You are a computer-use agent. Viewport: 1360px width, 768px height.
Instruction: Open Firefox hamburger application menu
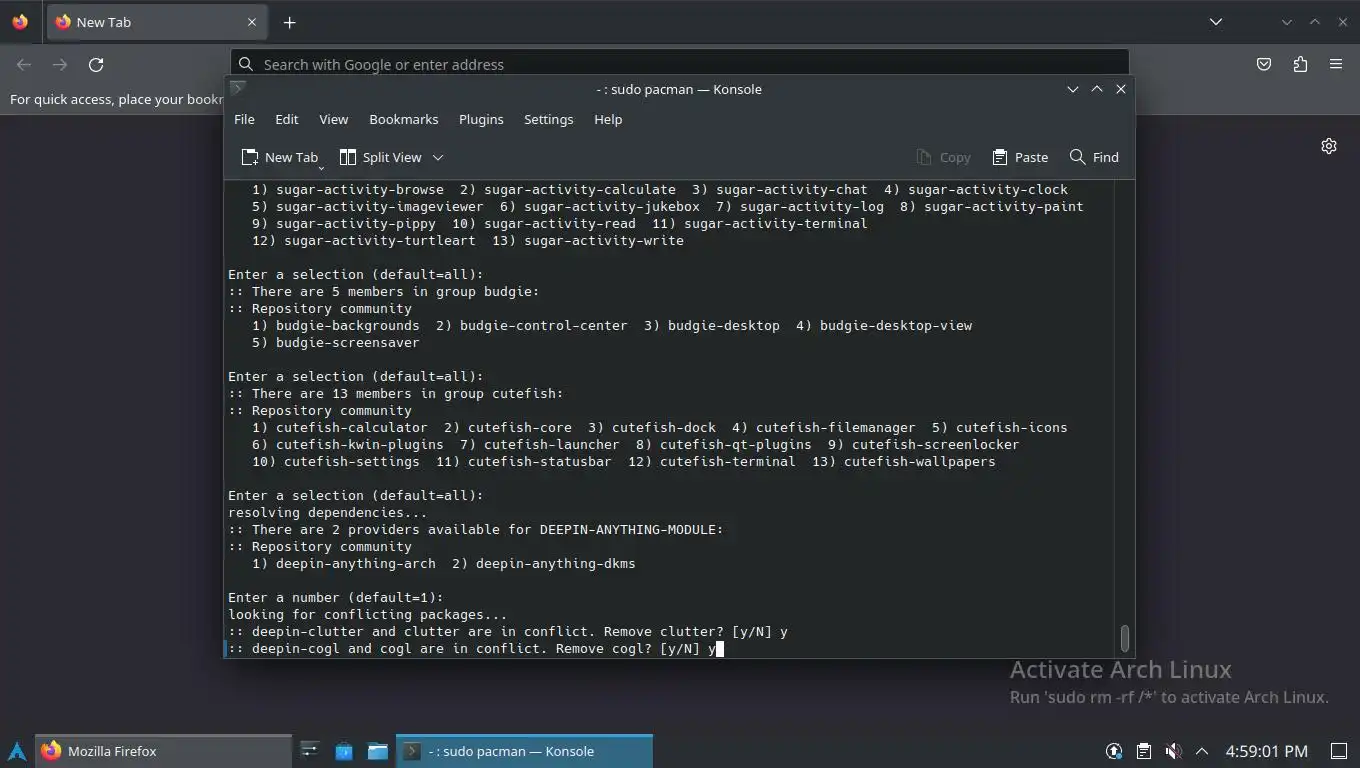pos(1336,64)
